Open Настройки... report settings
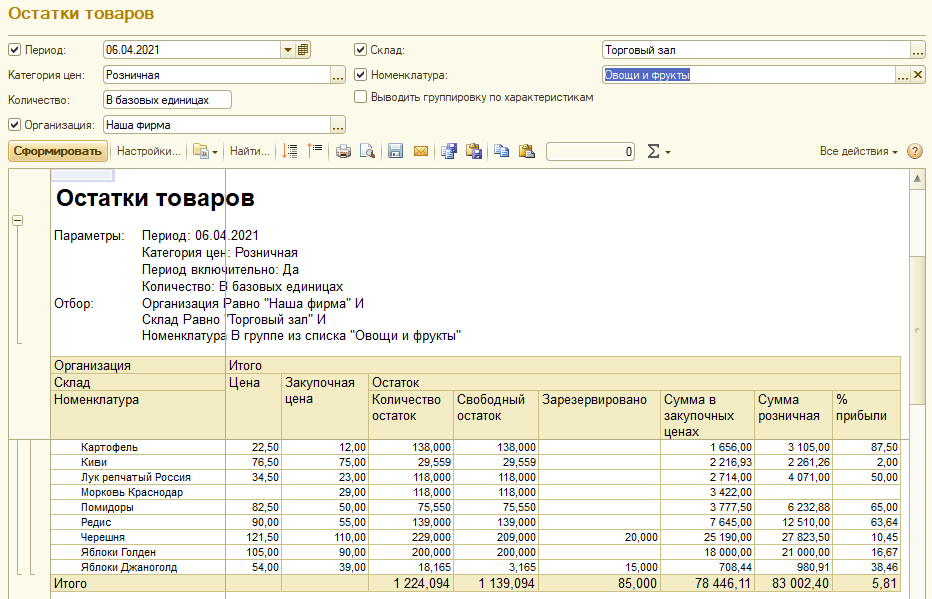 [x=149, y=151]
